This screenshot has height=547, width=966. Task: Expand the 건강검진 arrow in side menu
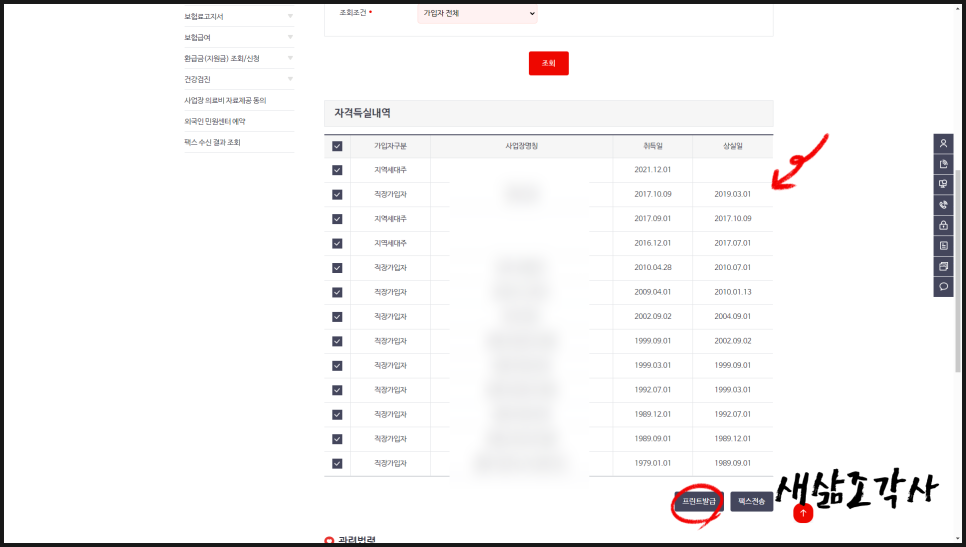[x=290, y=79]
